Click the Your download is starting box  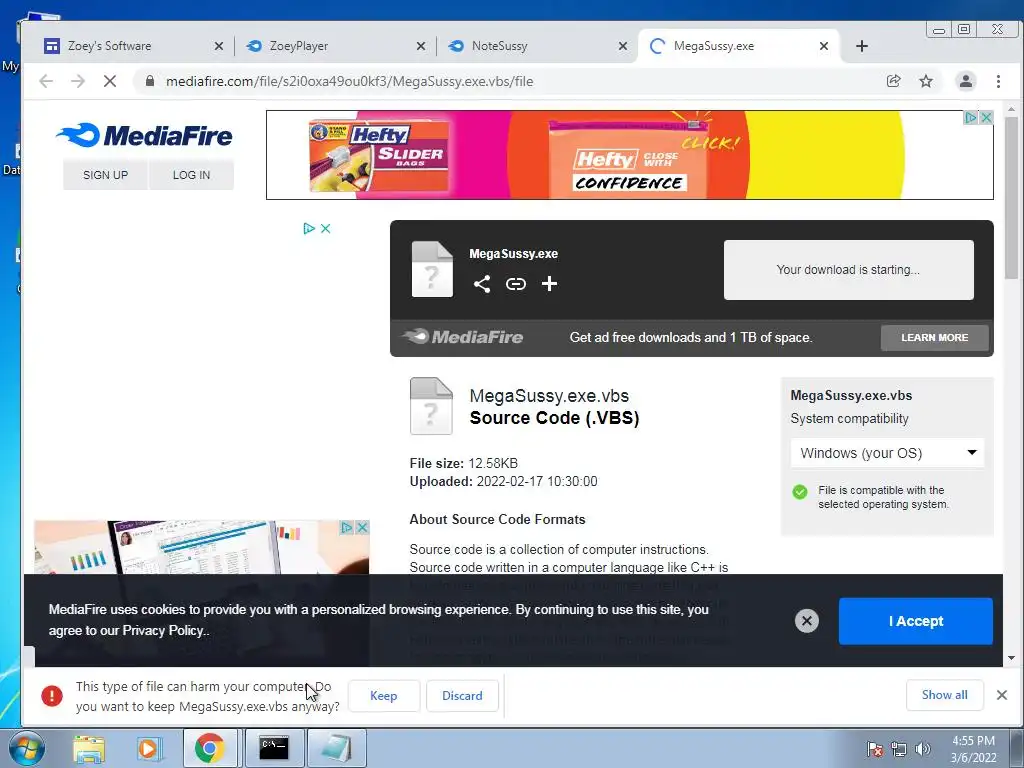tap(848, 270)
